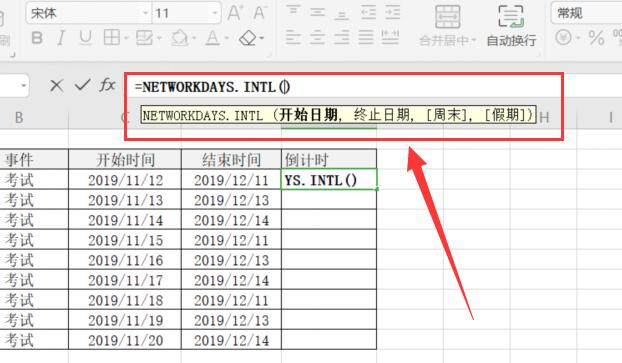Click [假期] argument in tooltip

pyautogui.click(x=506, y=115)
